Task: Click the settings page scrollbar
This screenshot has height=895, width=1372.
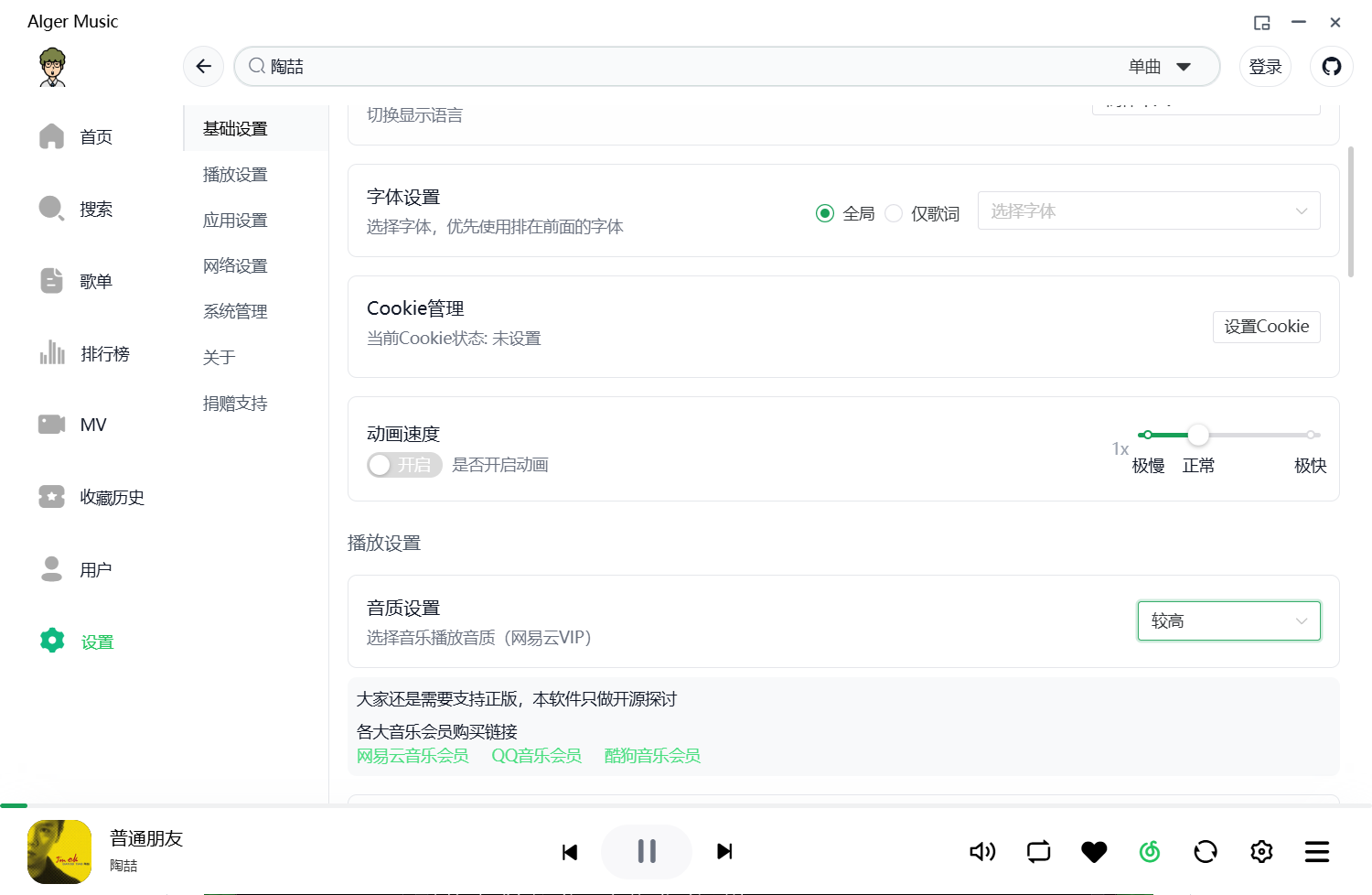Action: coord(1351,211)
